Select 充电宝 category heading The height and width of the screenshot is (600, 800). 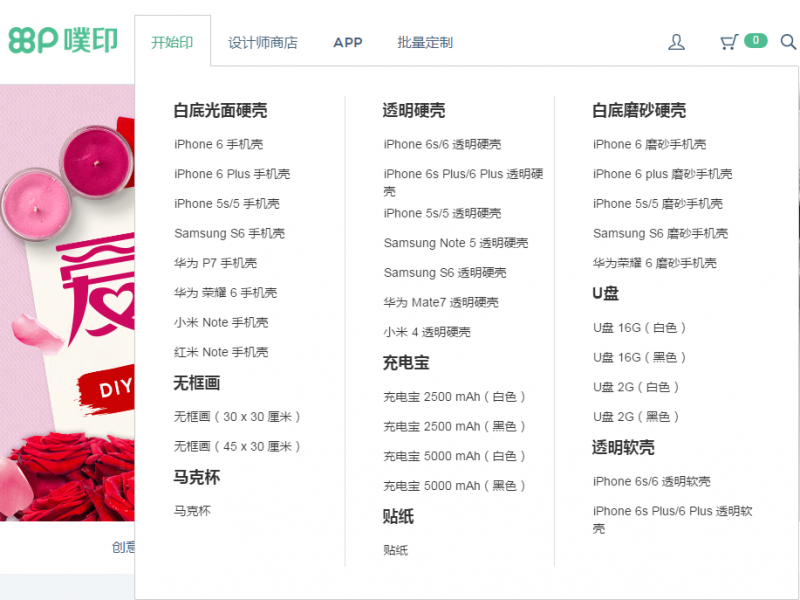point(406,363)
